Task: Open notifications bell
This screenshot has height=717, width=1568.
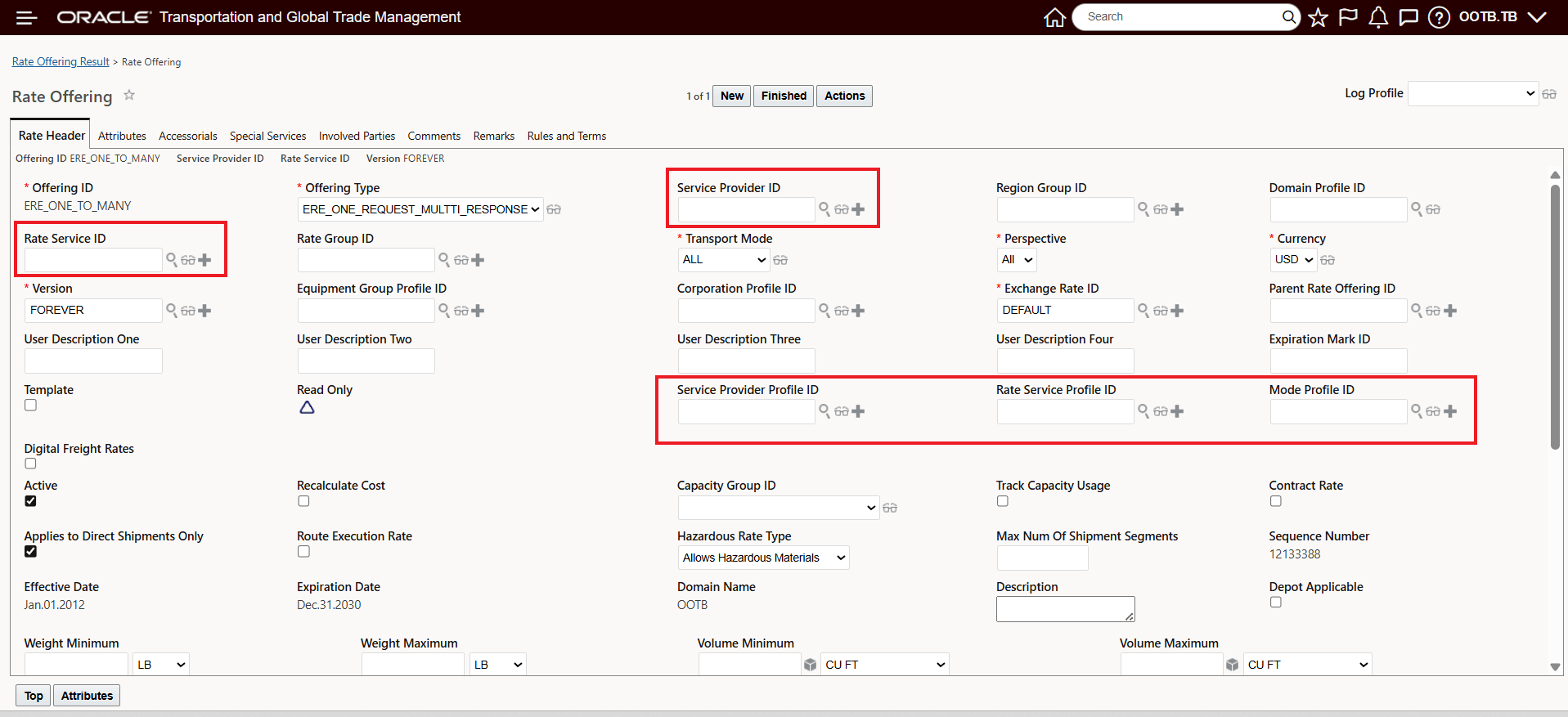Action: [x=1378, y=17]
